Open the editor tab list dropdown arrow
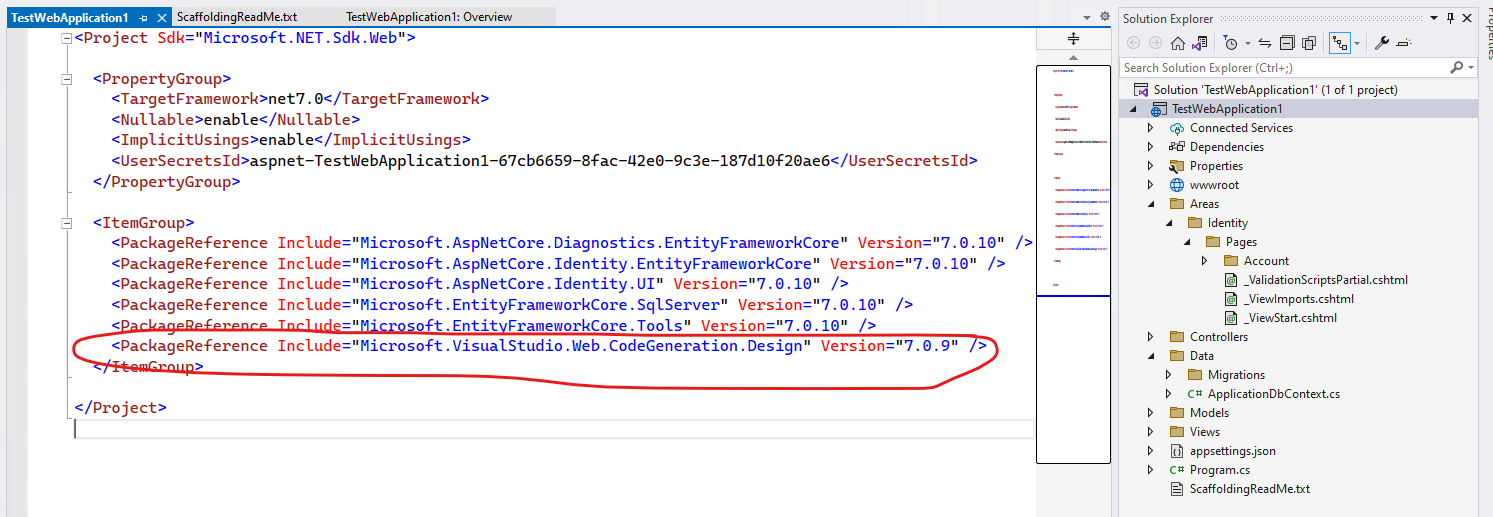Screen dimensions: 1493x517 coord(1088,17)
